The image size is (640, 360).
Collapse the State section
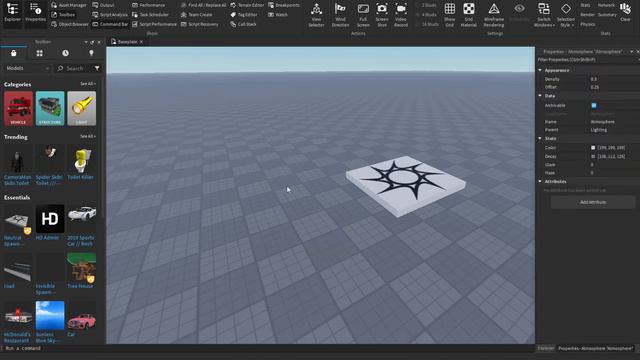tap(540, 138)
